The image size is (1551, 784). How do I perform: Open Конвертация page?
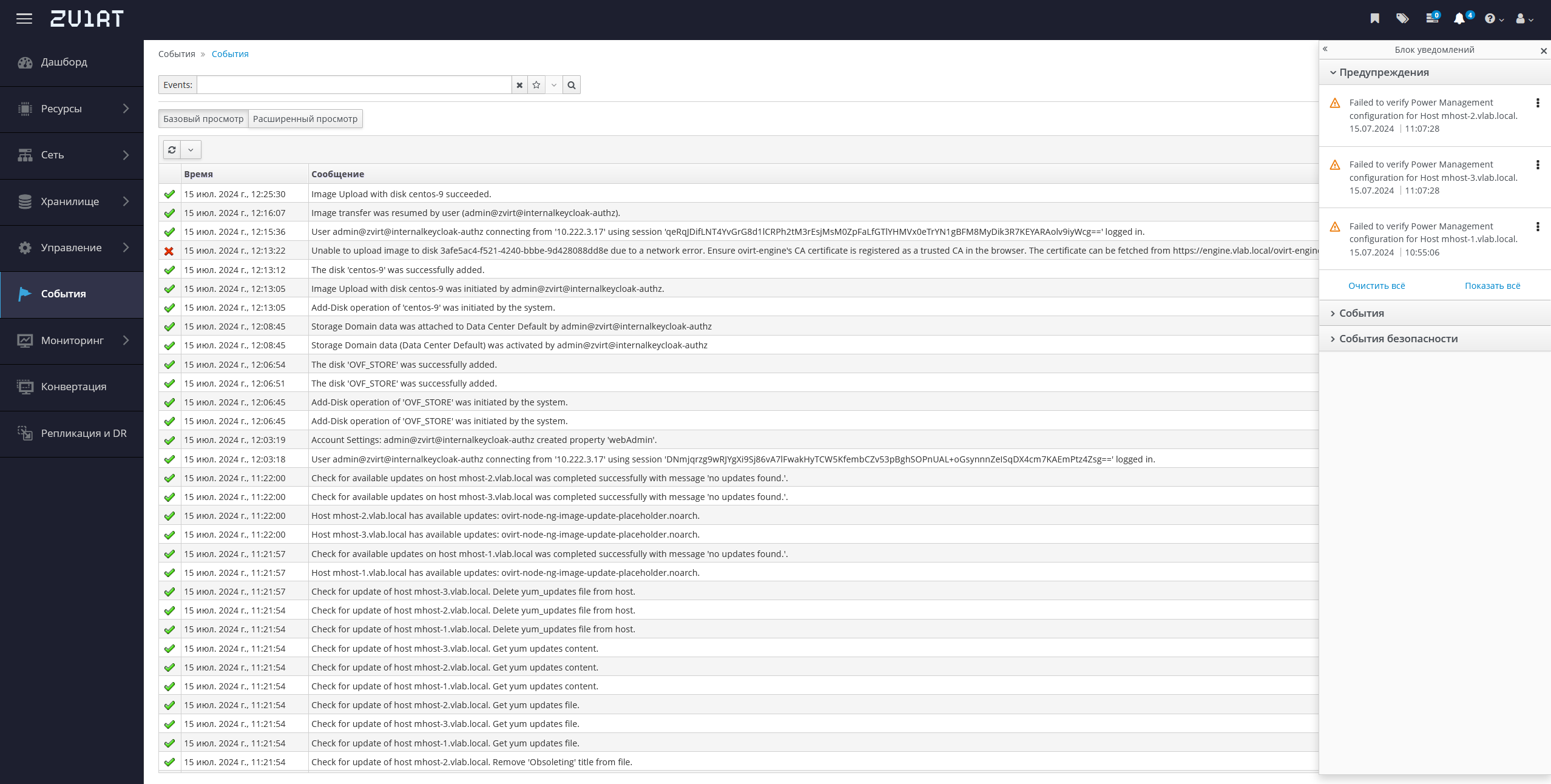pyautogui.click(x=72, y=387)
